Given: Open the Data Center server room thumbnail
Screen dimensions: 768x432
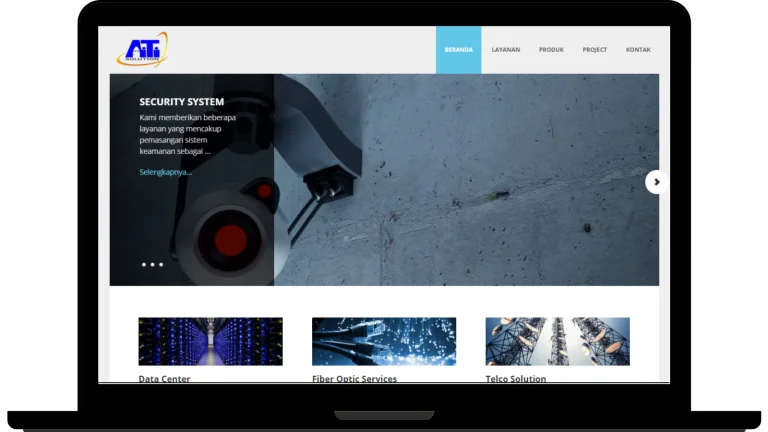Looking at the screenshot, I should [x=210, y=341].
